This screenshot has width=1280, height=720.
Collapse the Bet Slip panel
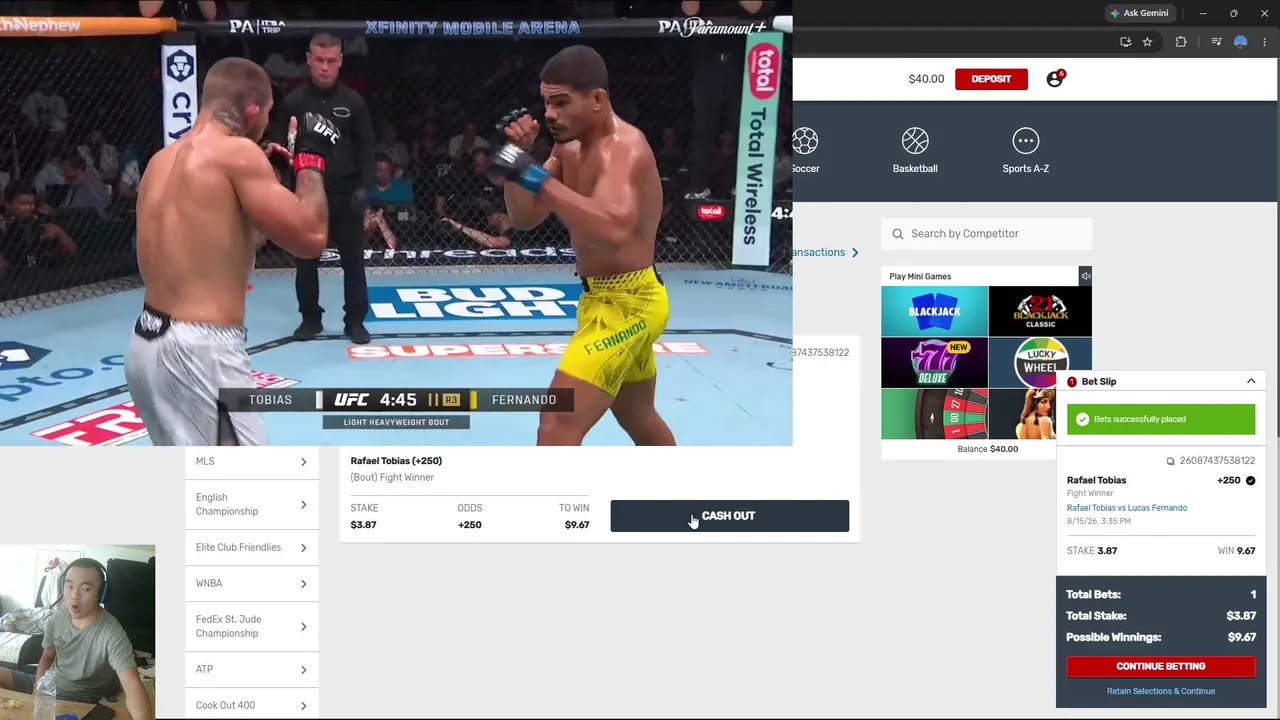[1250, 381]
